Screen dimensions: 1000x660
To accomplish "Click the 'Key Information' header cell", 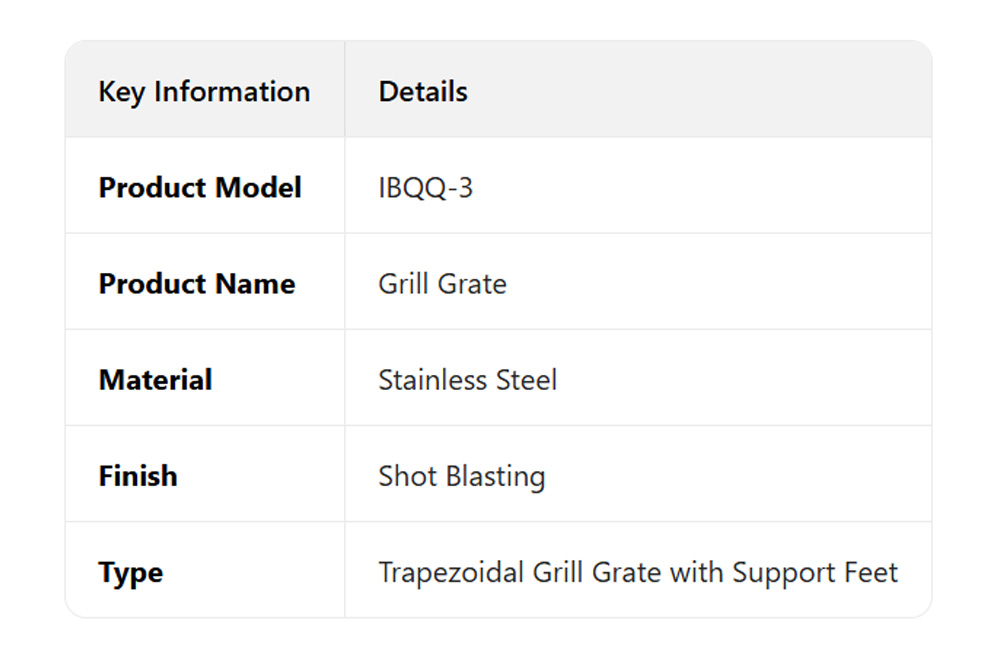I will (204, 91).
